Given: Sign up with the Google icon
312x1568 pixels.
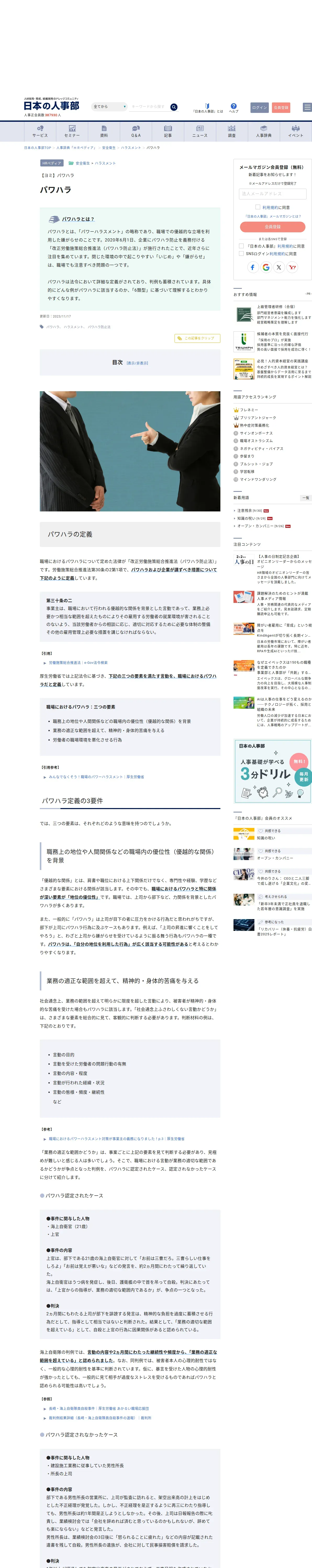Looking at the screenshot, I should [266, 267].
